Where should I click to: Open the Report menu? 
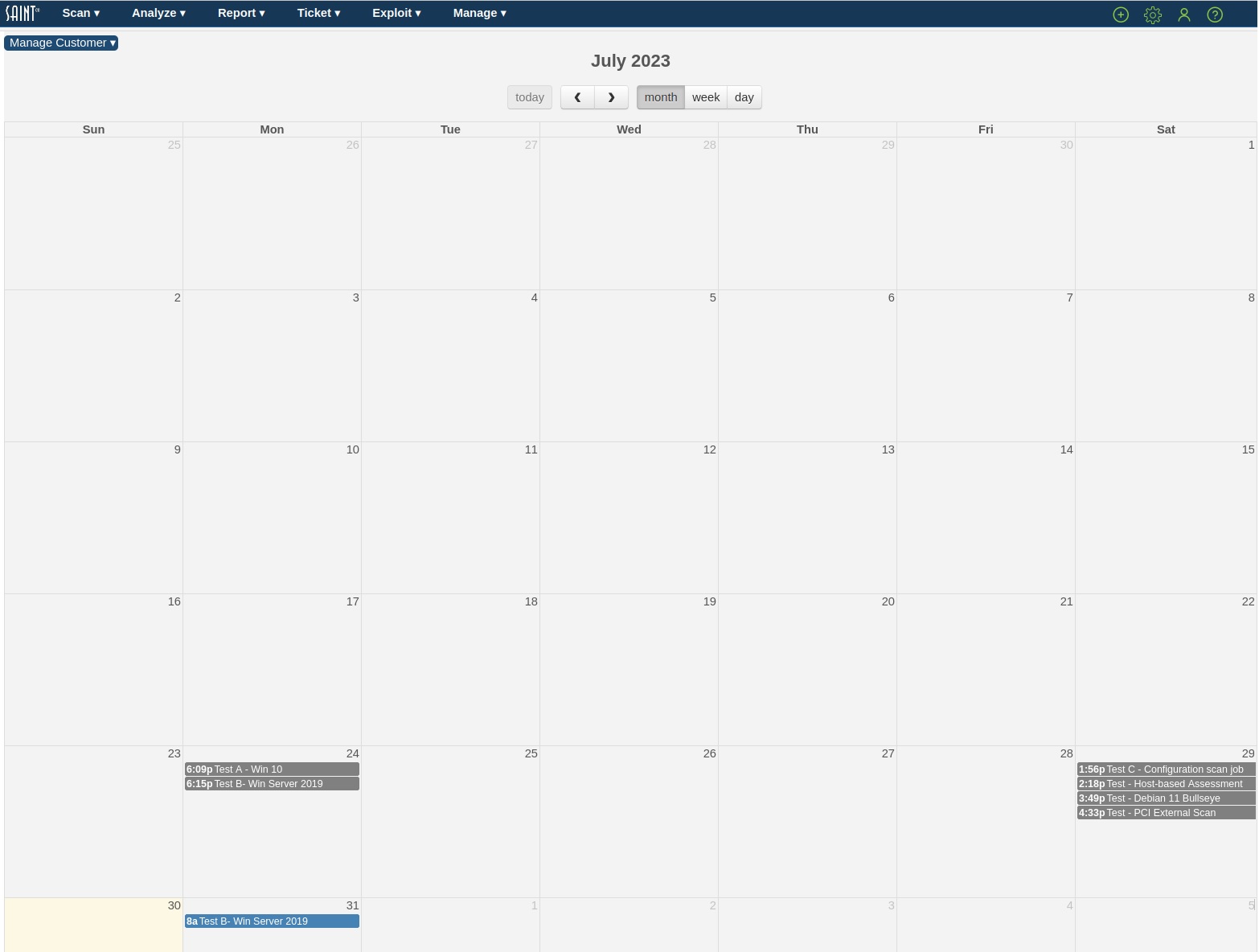(240, 13)
